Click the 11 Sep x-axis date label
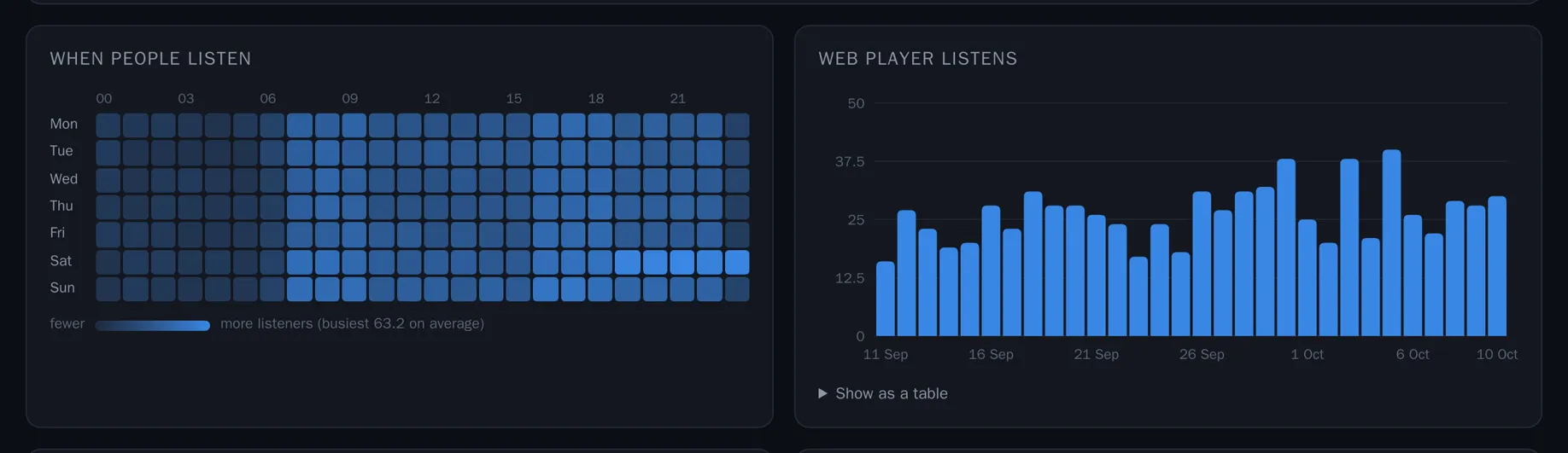The width and height of the screenshot is (1568, 453). coord(886,354)
